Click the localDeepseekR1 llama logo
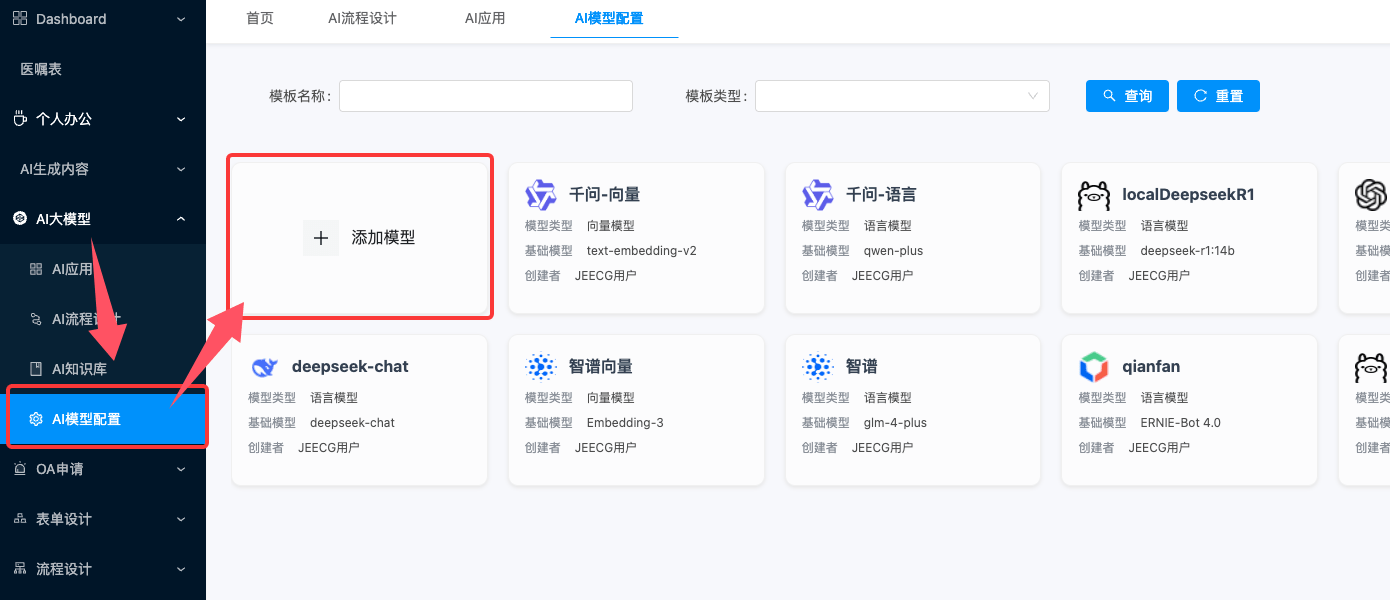 pyautogui.click(x=1094, y=194)
